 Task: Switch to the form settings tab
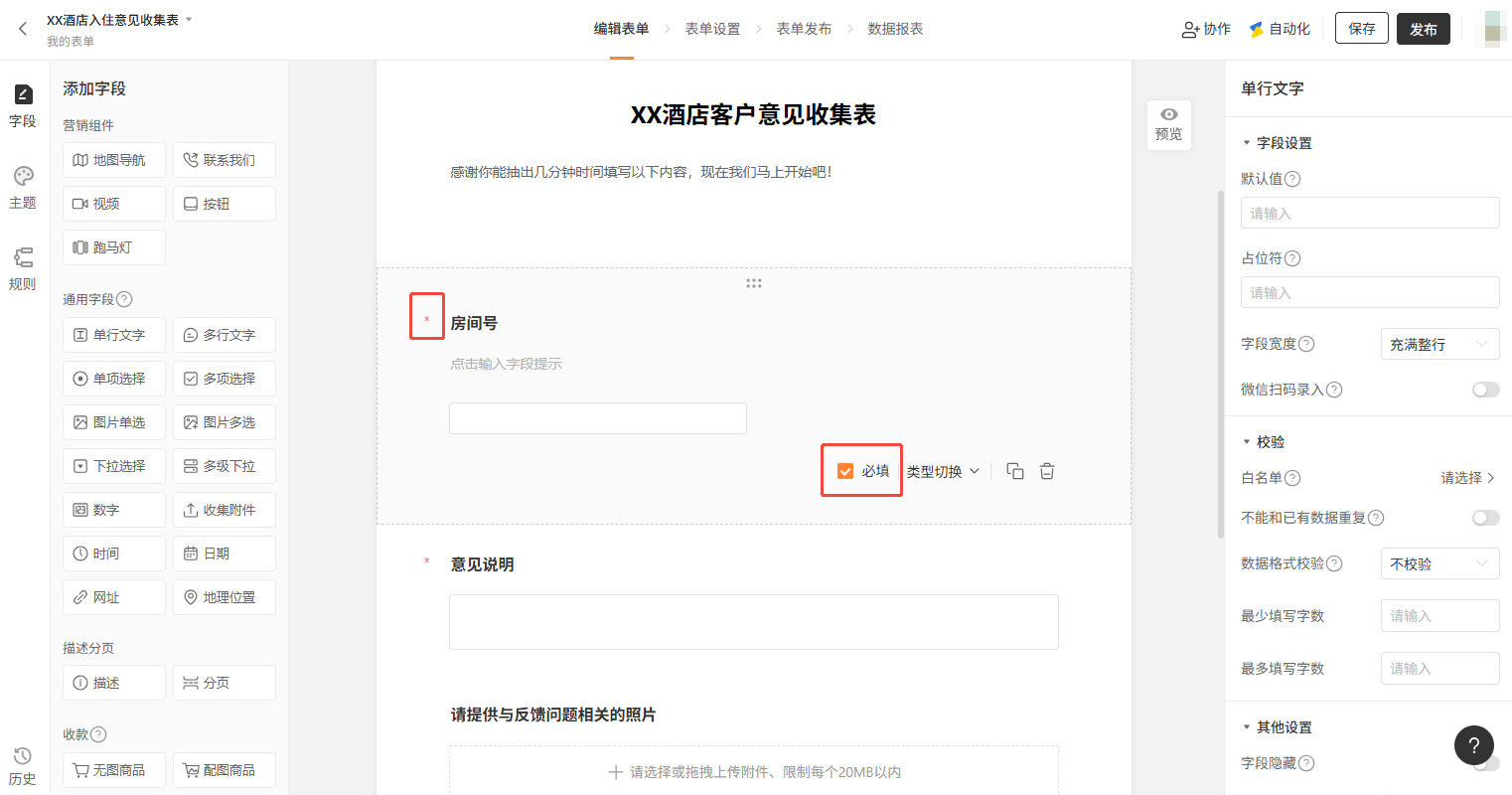coord(712,29)
